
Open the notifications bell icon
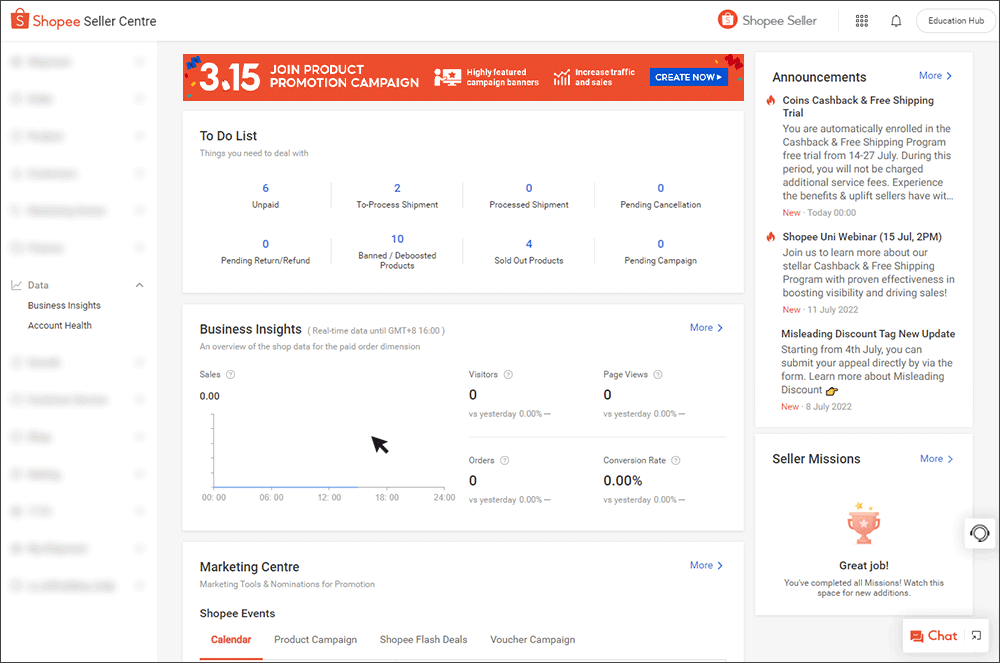pyautogui.click(x=896, y=21)
